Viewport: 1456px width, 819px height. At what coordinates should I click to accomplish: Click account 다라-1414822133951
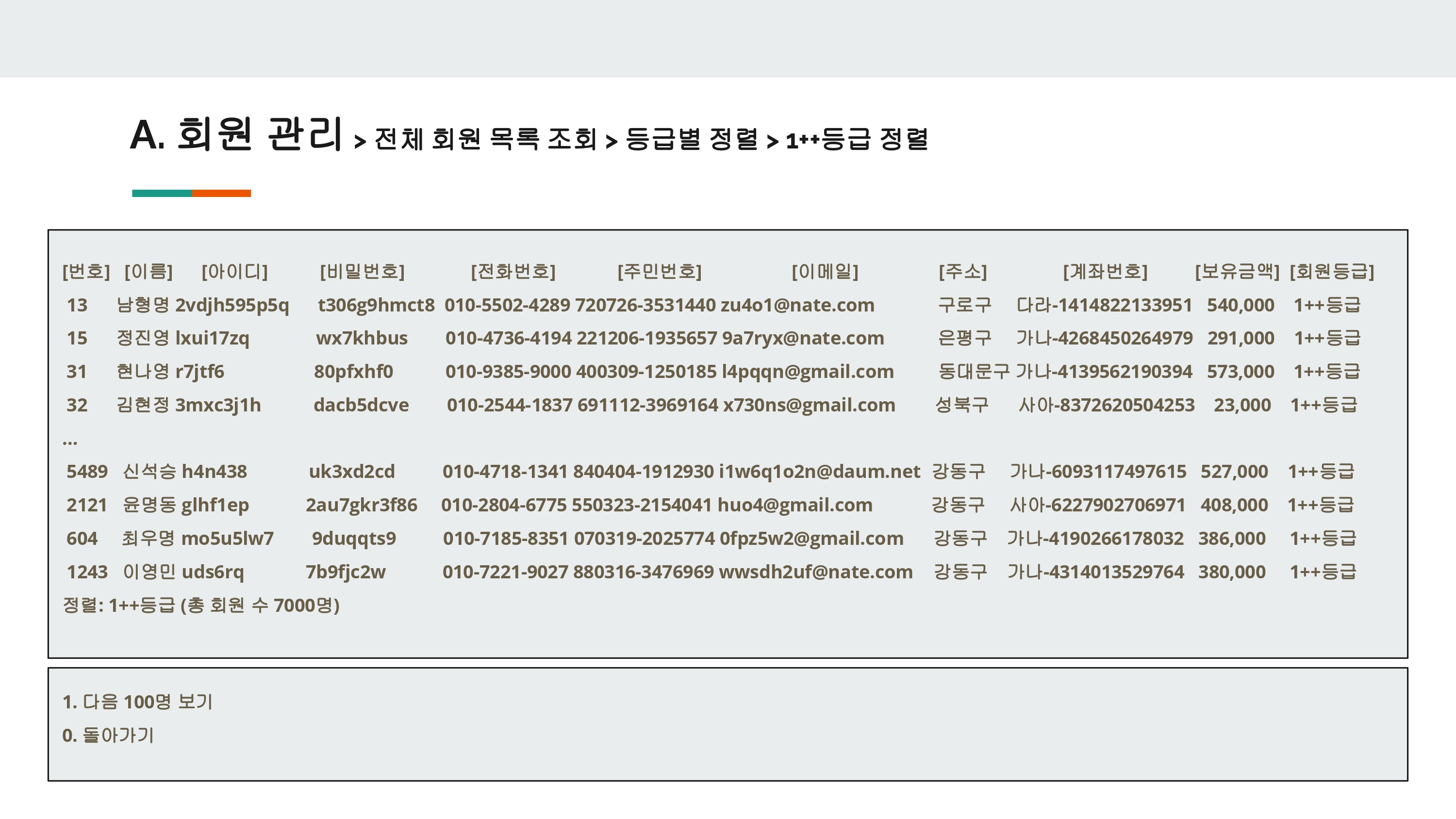[1104, 305]
